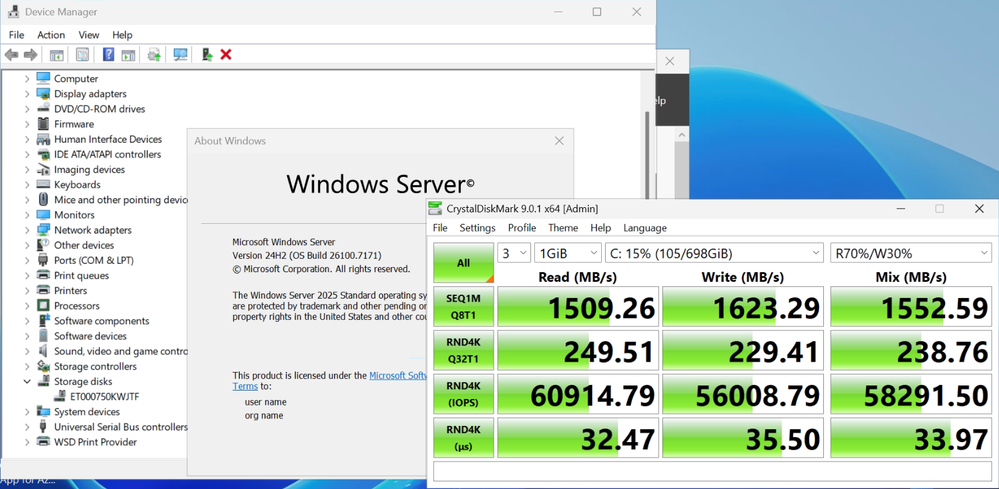Click the Universal Serial Bus controllers icon
Screen dimensions: 999x489
tap(43, 427)
